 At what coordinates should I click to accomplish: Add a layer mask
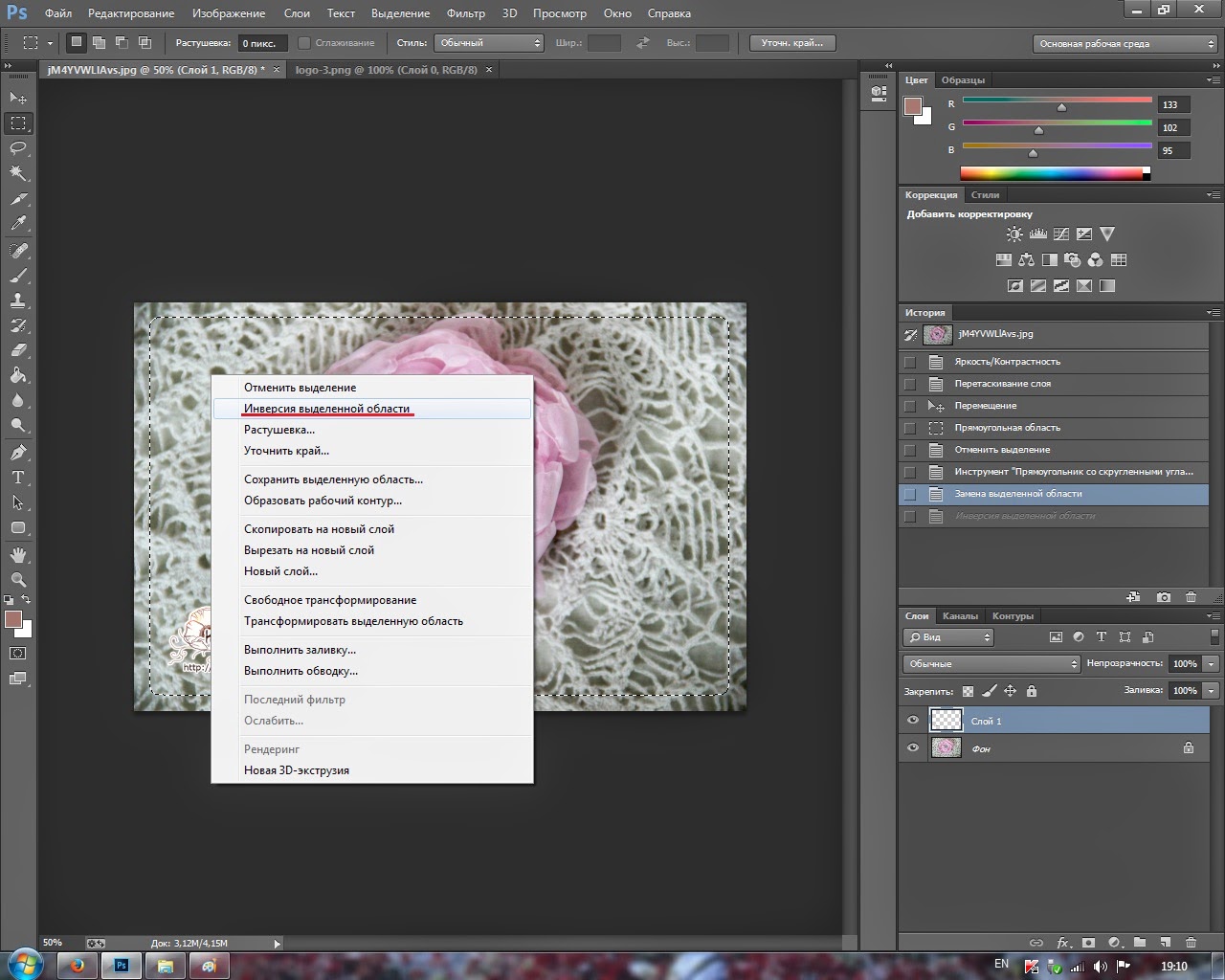pyautogui.click(x=1089, y=943)
